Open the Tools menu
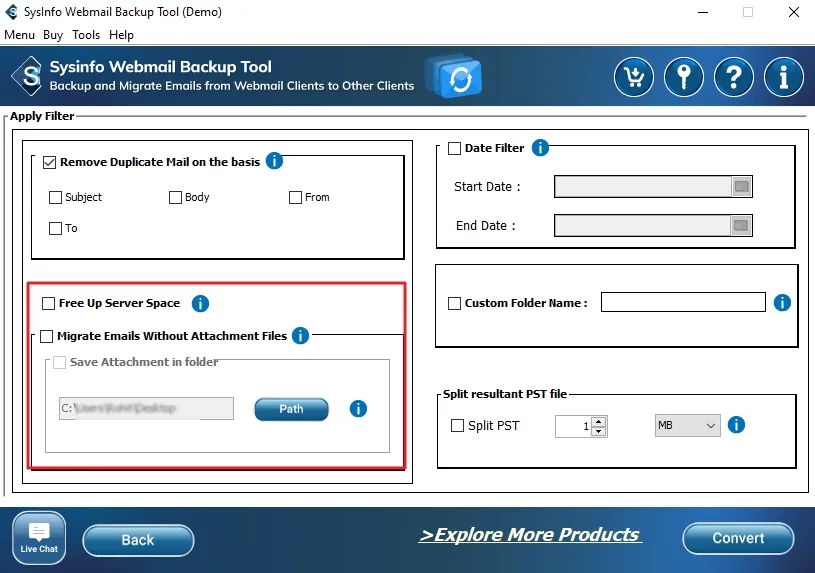The height and width of the screenshot is (573, 815). (86, 35)
